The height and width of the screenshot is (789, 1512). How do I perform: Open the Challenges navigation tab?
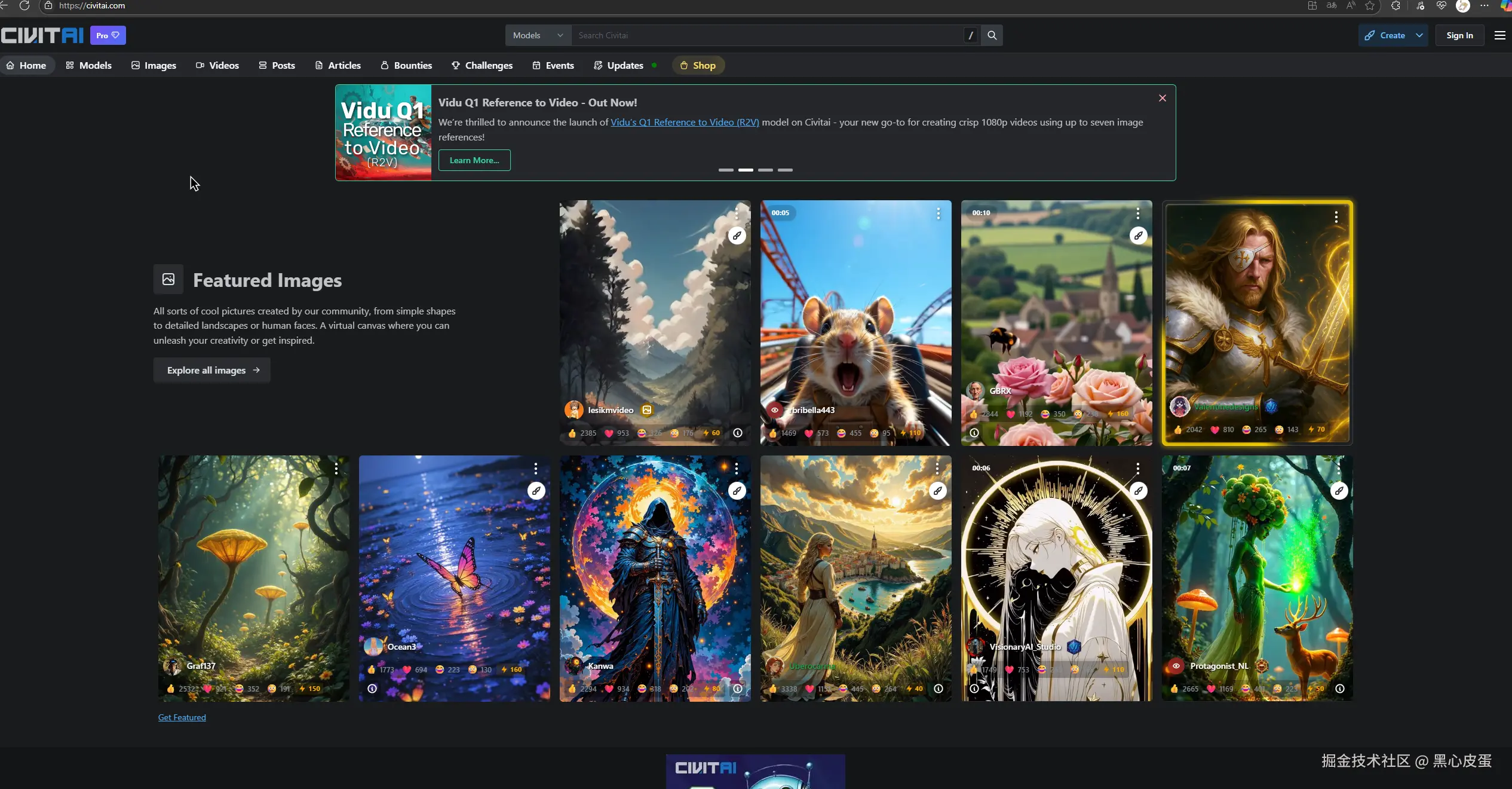482,65
